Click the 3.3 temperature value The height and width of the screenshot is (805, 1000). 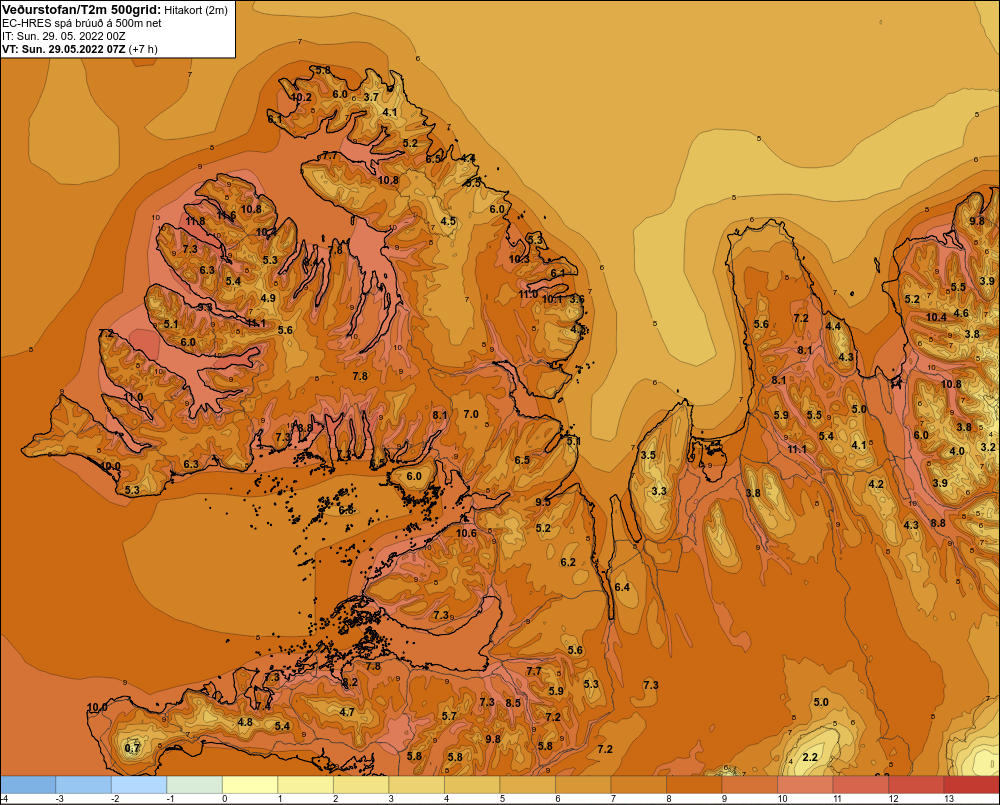(659, 491)
